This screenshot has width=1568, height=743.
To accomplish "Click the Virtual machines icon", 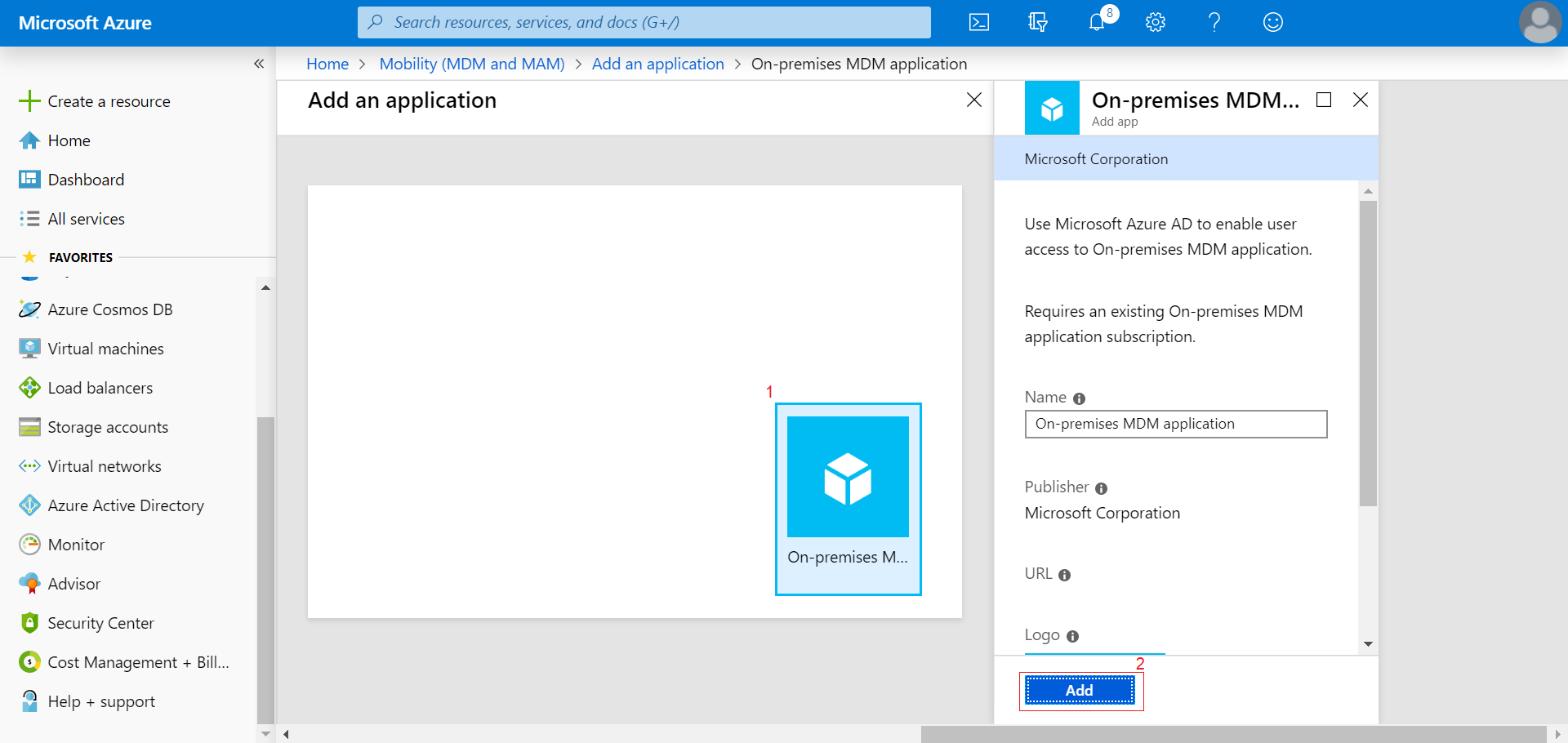I will [x=29, y=349].
